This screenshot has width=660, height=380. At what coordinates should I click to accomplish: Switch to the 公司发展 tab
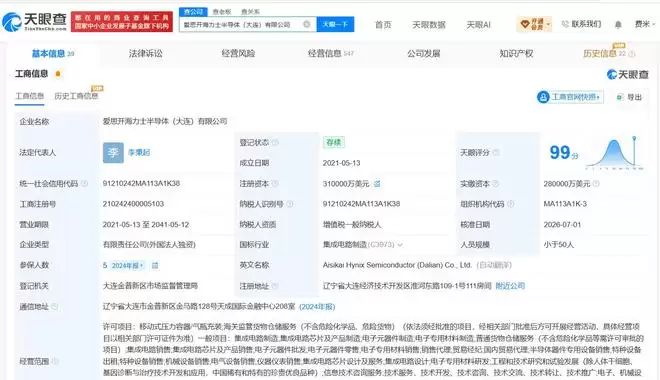[x=423, y=53]
